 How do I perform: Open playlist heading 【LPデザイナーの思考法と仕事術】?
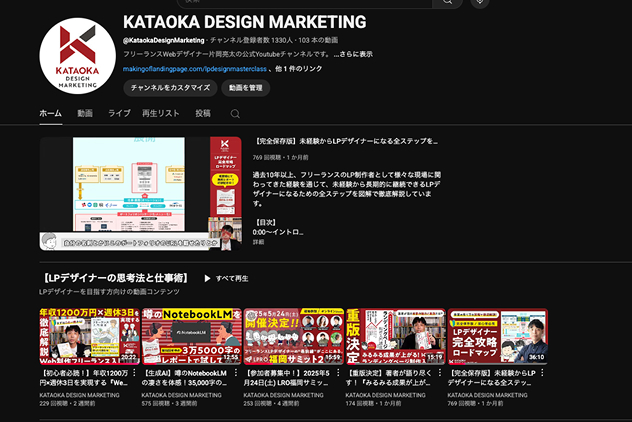(x=114, y=278)
